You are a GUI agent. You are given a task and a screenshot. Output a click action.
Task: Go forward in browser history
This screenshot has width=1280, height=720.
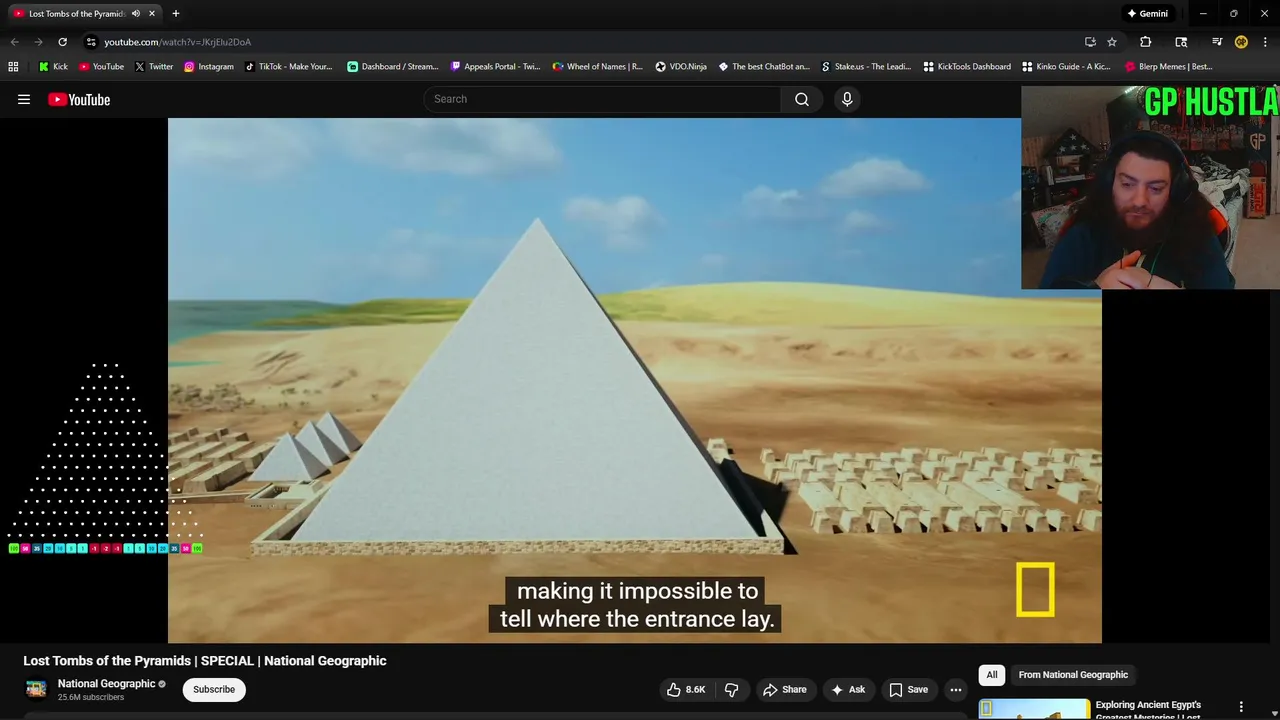[x=38, y=42]
